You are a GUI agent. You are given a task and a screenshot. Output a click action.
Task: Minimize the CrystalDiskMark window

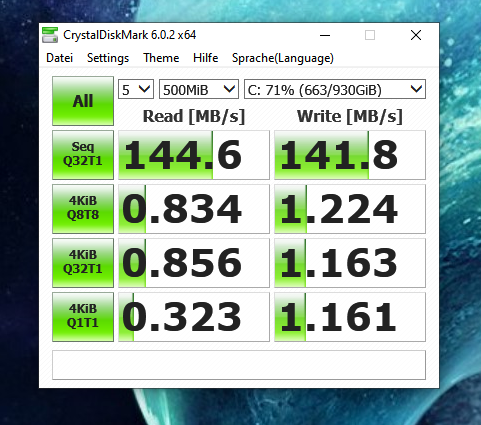(x=325, y=35)
